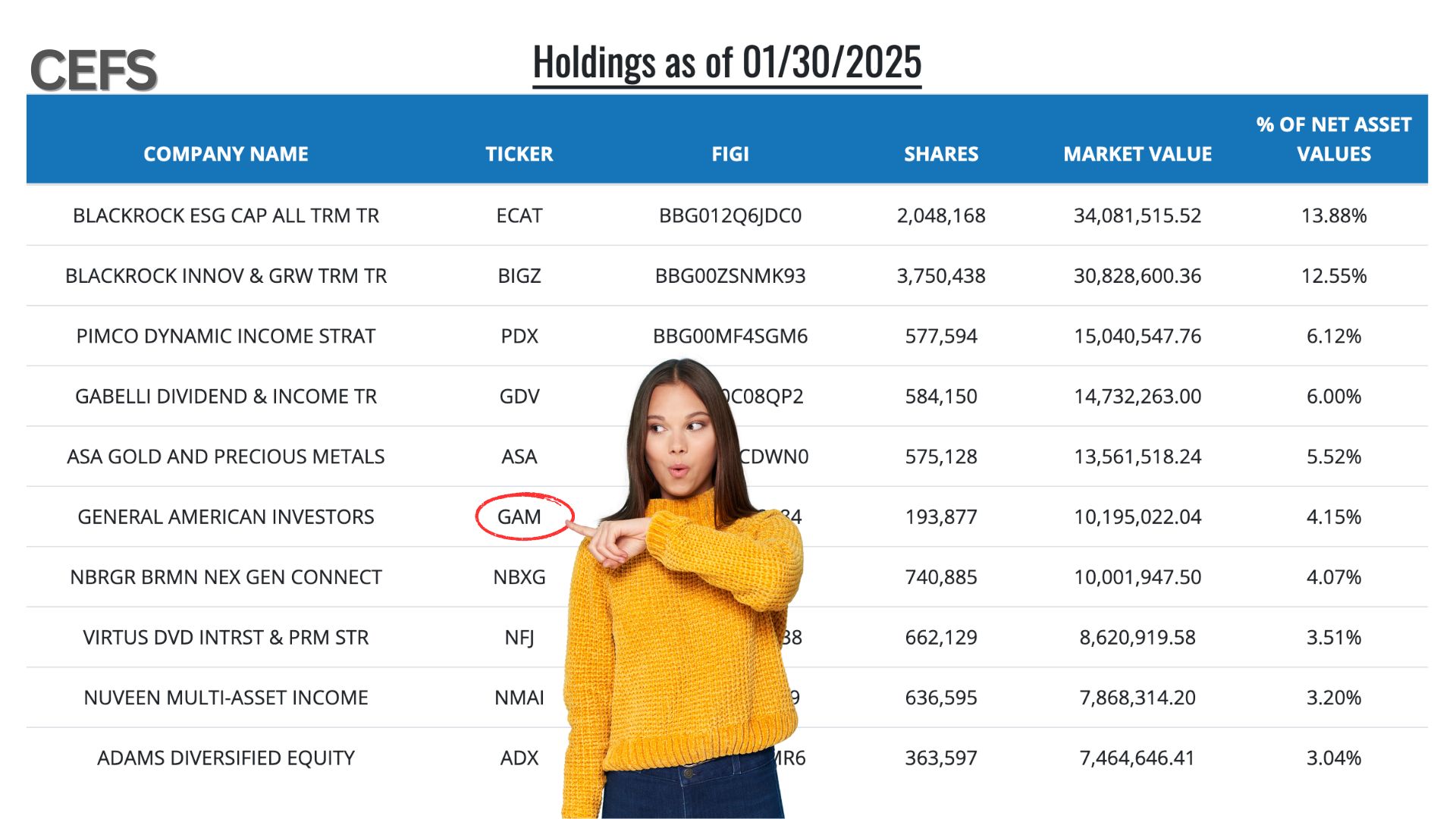Click Gabelli Dividend & Income Tr
The height and width of the screenshot is (819, 1456).
226,397
